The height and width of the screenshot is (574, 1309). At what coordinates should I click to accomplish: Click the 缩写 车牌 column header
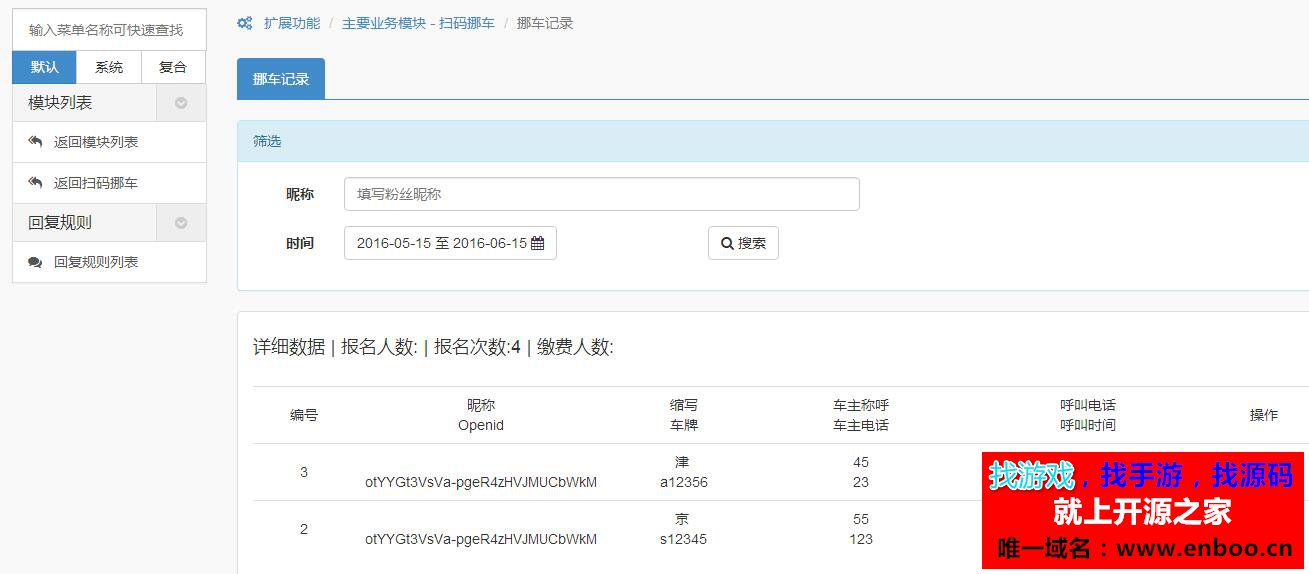point(684,415)
